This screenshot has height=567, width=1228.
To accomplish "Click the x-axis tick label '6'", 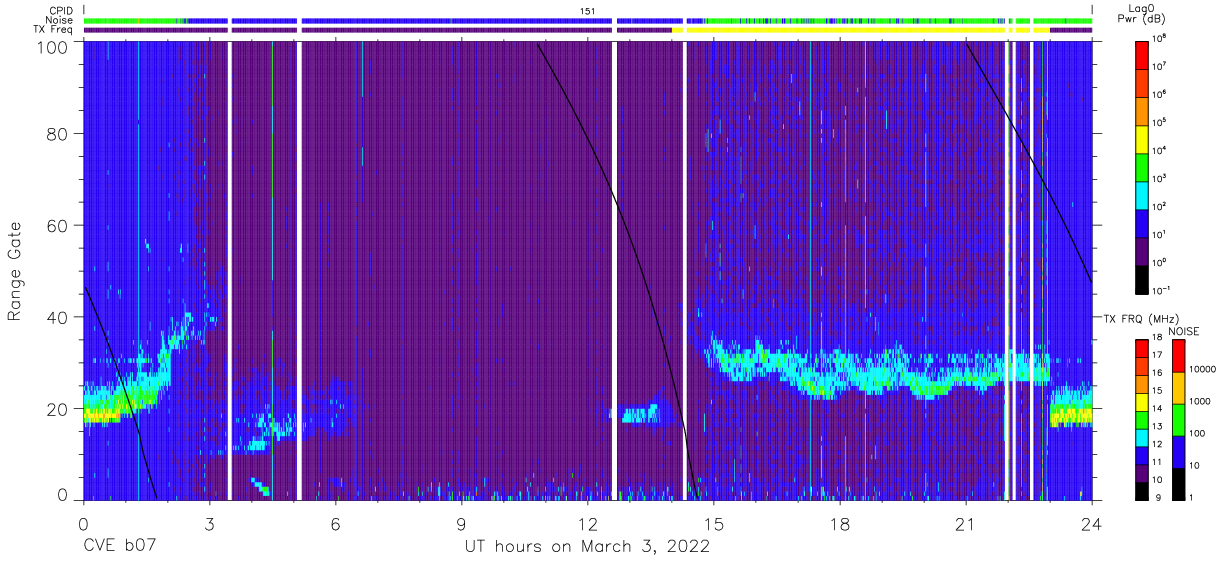I will point(336,524).
